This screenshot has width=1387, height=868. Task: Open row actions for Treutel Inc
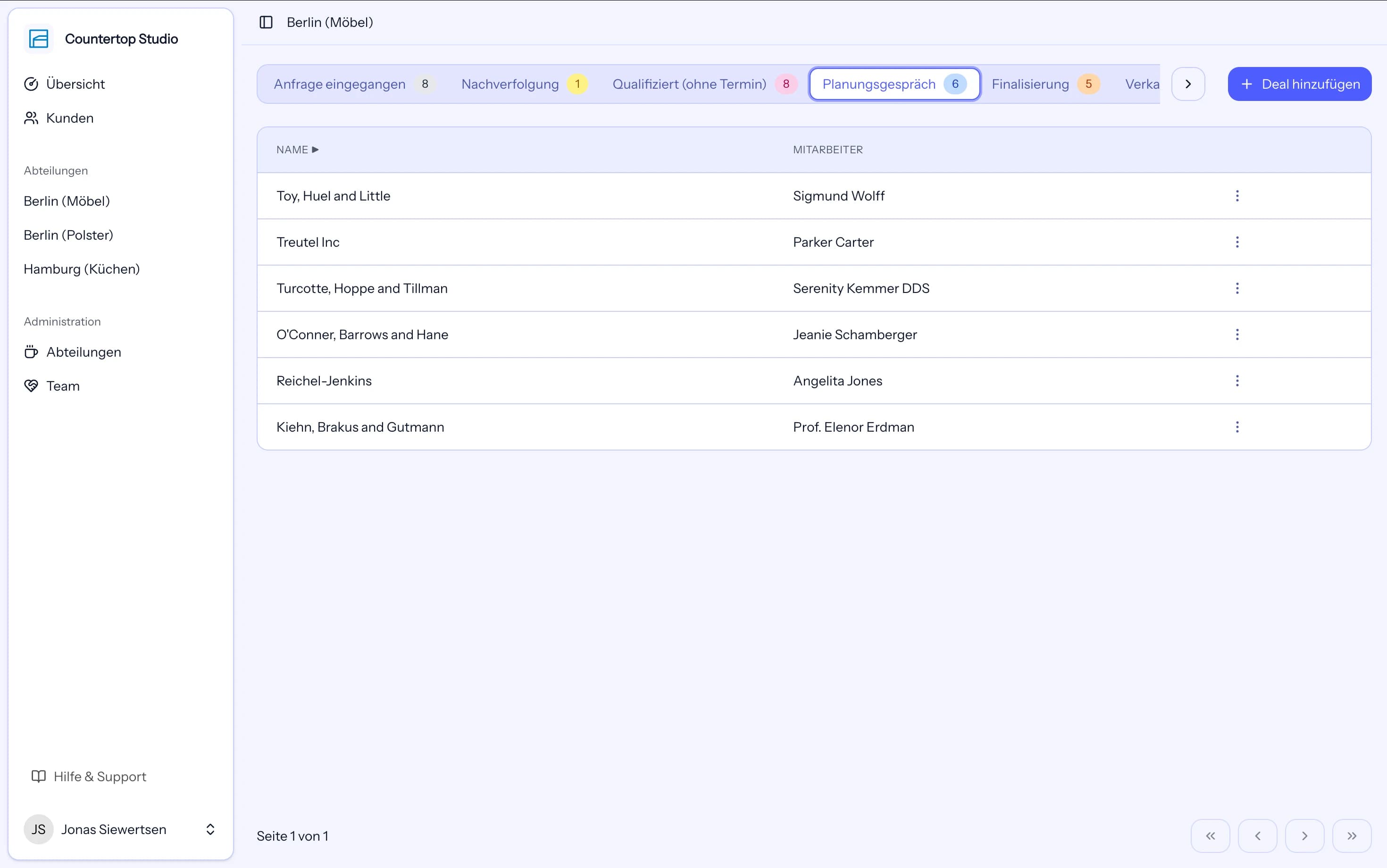(1237, 242)
